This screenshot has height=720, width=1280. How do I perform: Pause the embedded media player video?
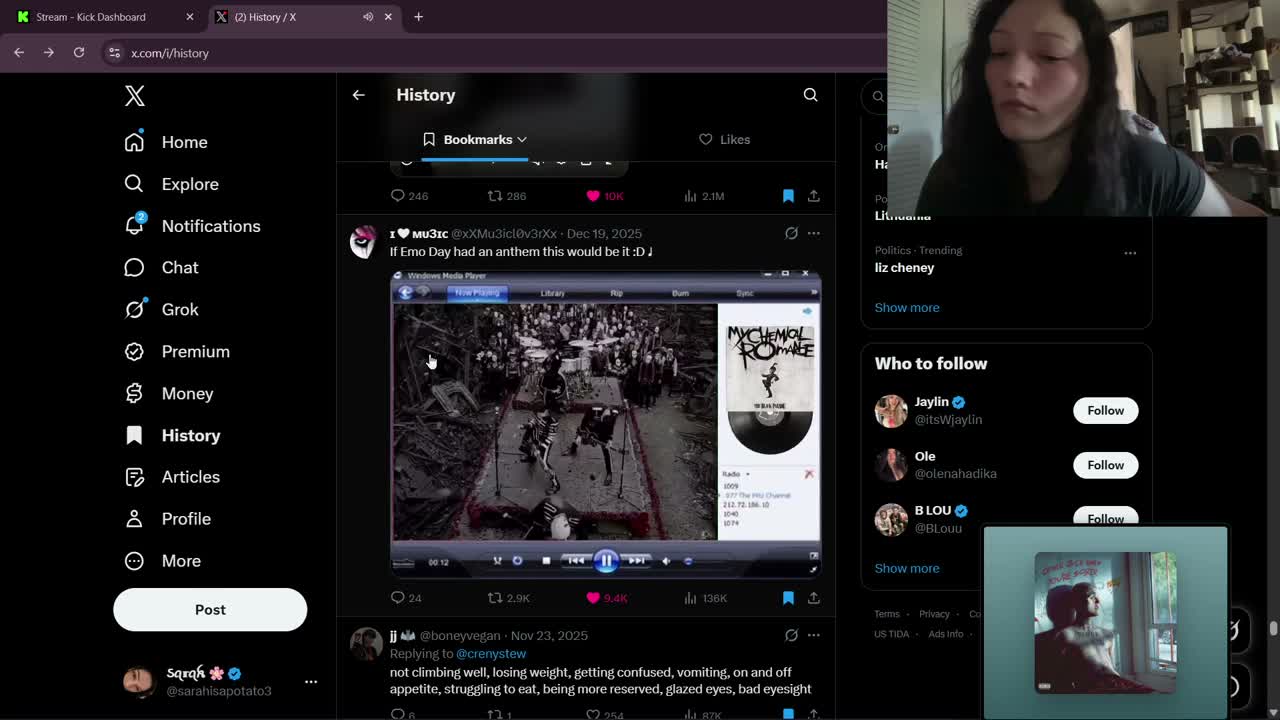click(x=606, y=561)
